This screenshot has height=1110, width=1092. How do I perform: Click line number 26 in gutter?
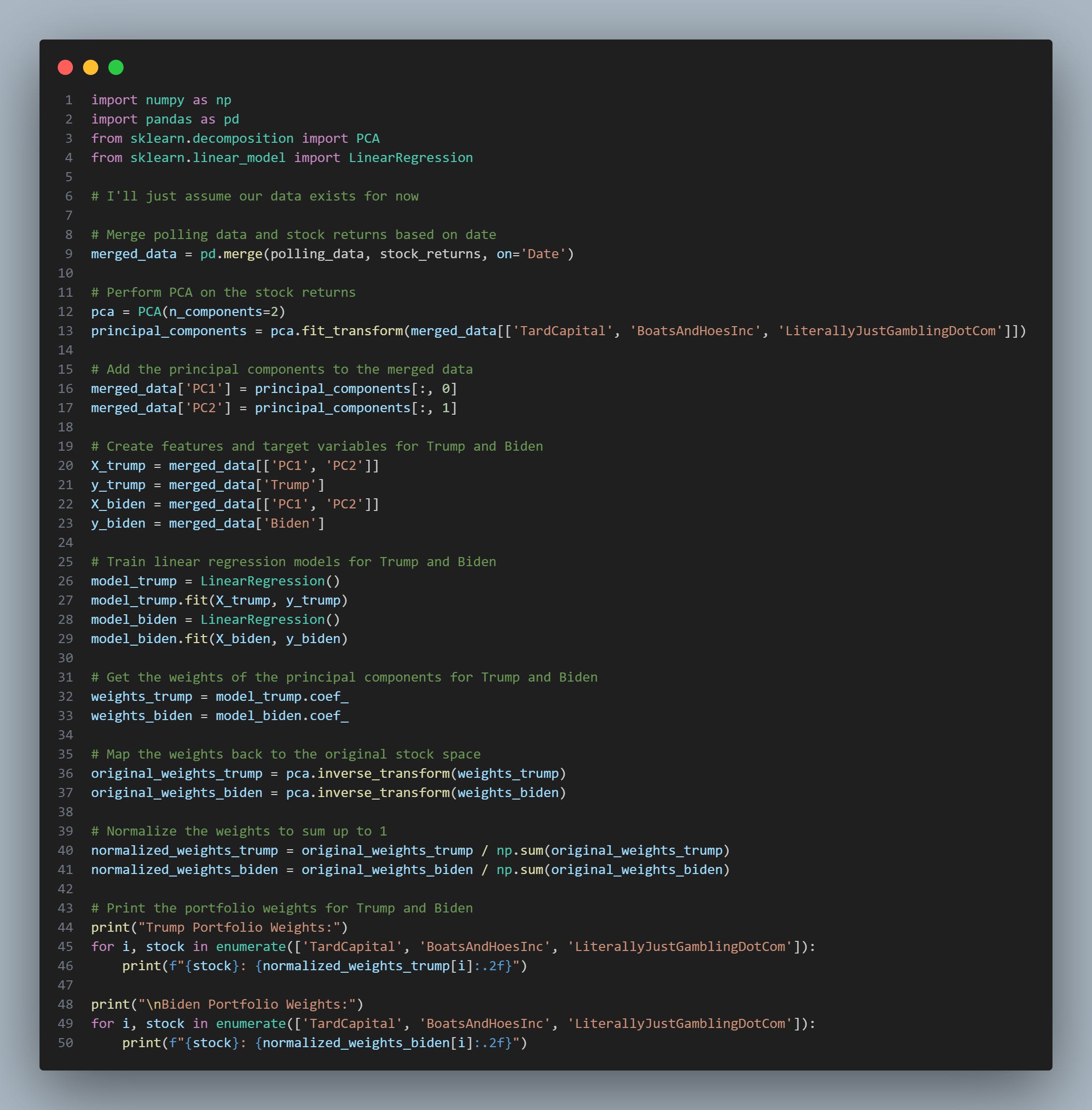[x=65, y=581]
